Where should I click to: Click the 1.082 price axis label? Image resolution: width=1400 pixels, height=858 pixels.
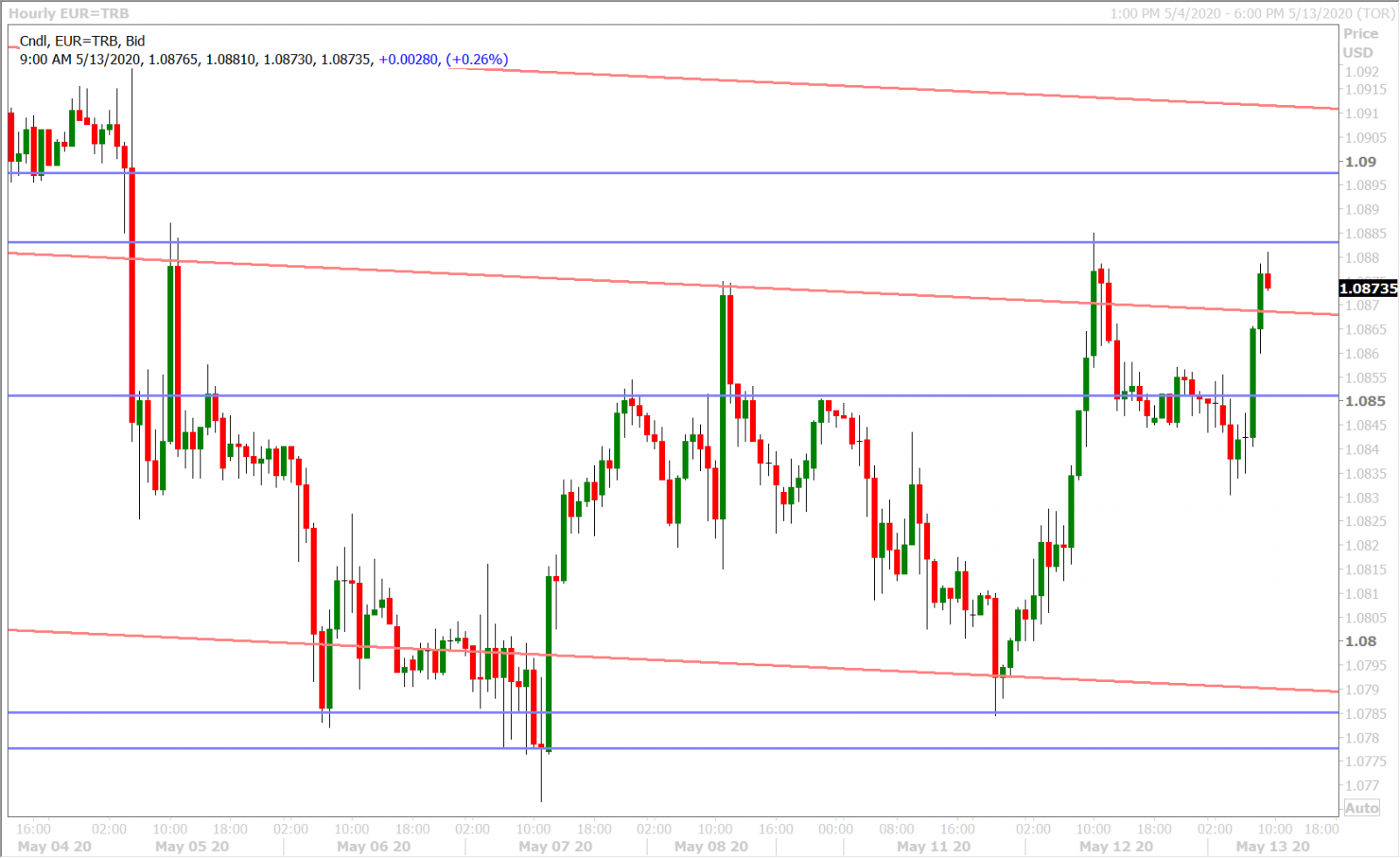(x=1361, y=545)
